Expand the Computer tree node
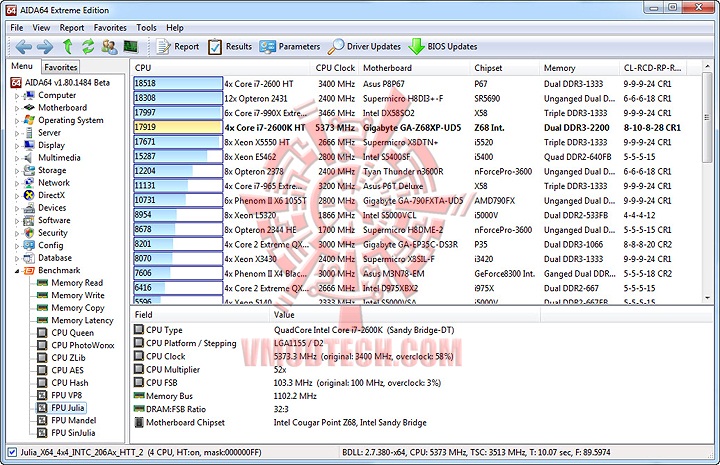 click(x=17, y=96)
